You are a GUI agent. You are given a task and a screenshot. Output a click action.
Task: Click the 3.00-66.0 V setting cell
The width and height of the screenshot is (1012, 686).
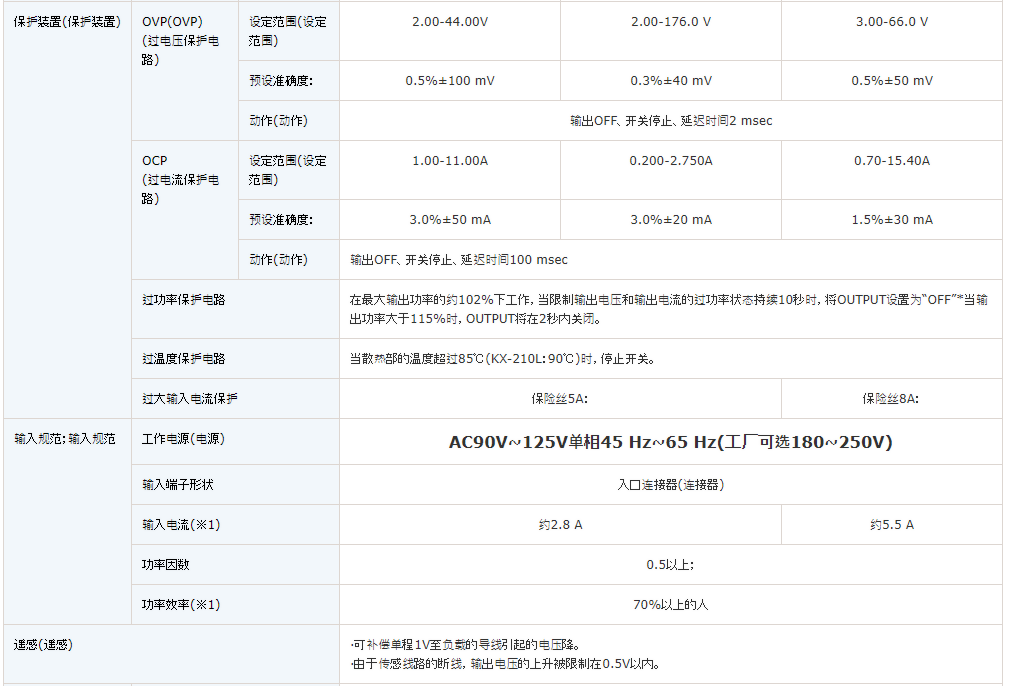[x=891, y=21]
